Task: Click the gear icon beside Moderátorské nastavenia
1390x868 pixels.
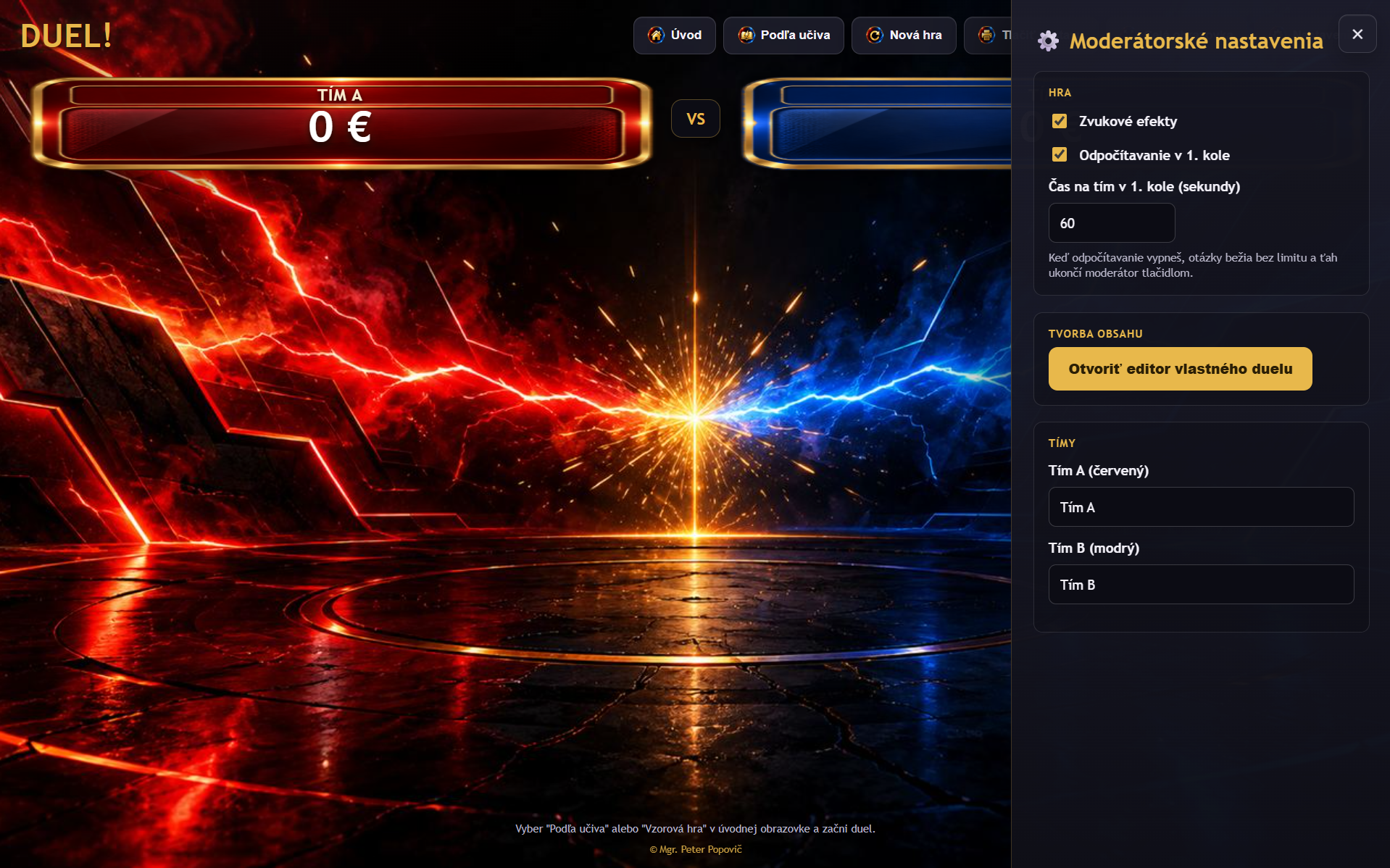Action: (x=1048, y=41)
